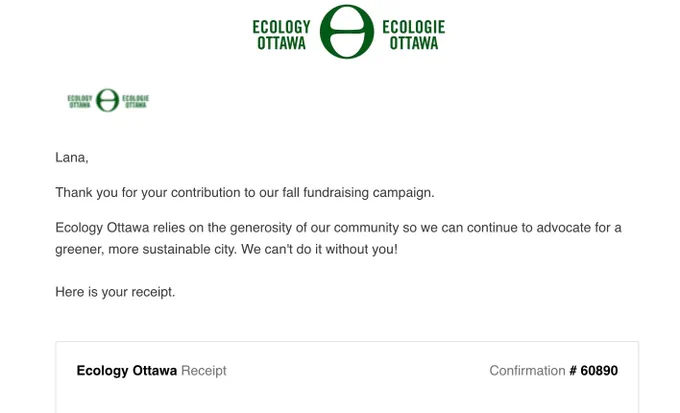The width and height of the screenshot is (680, 413).
Task: Click the "Here is your receipt." line
Action: [x=115, y=292]
